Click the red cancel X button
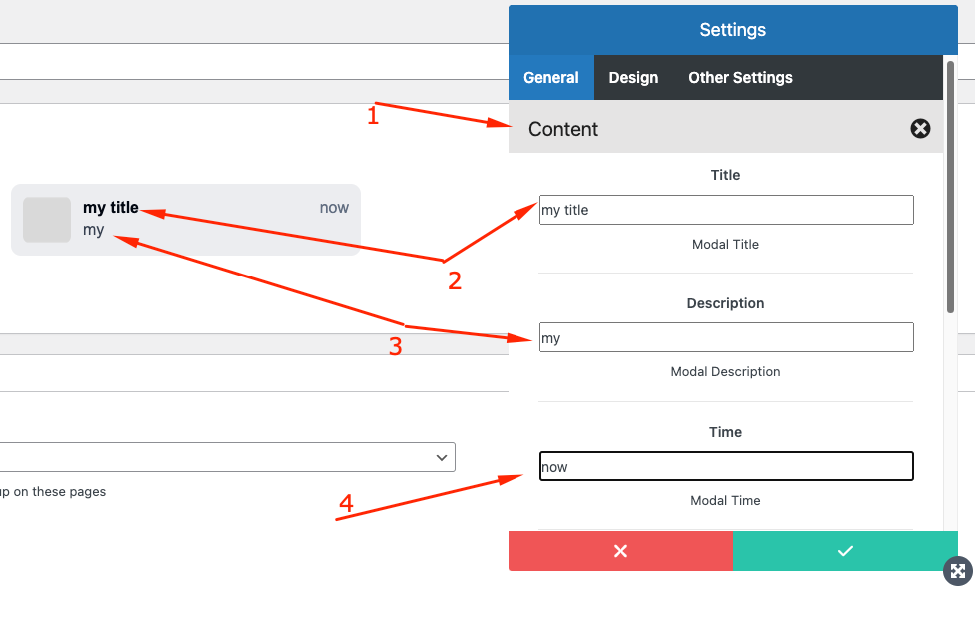Screen dimensions: 975x622 point(620,551)
